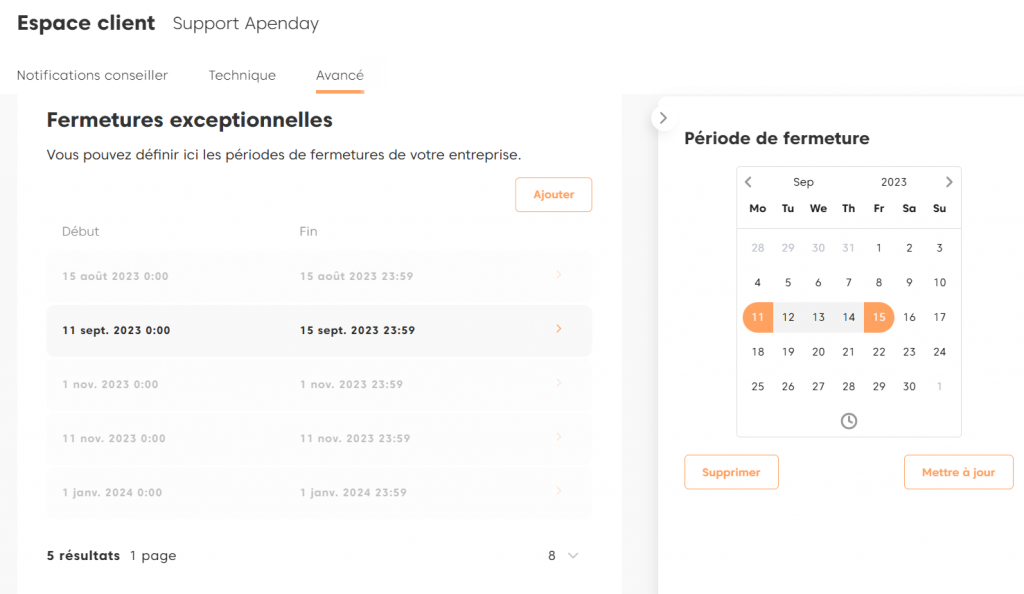Switch to Notifications conseiller tab
Image resolution: width=1024 pixels, height=594 pixels.
pos(92,75)
